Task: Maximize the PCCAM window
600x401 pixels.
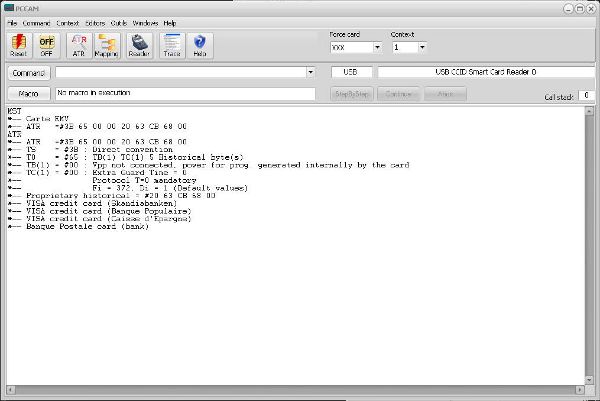Action: click(x=580, y=8)
